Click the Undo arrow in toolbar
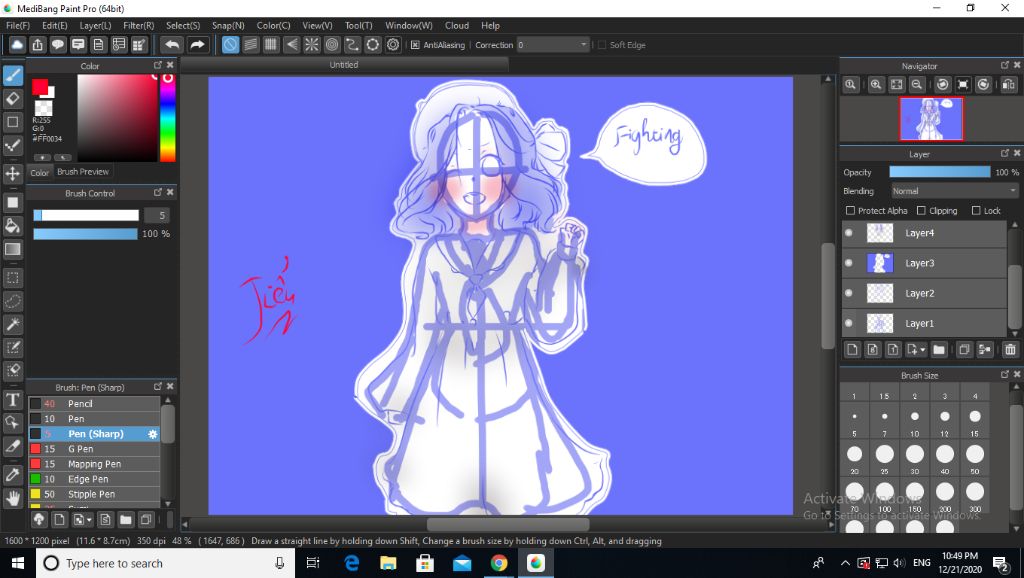This screenshot has height=578, width=1024. coord(172,44)
